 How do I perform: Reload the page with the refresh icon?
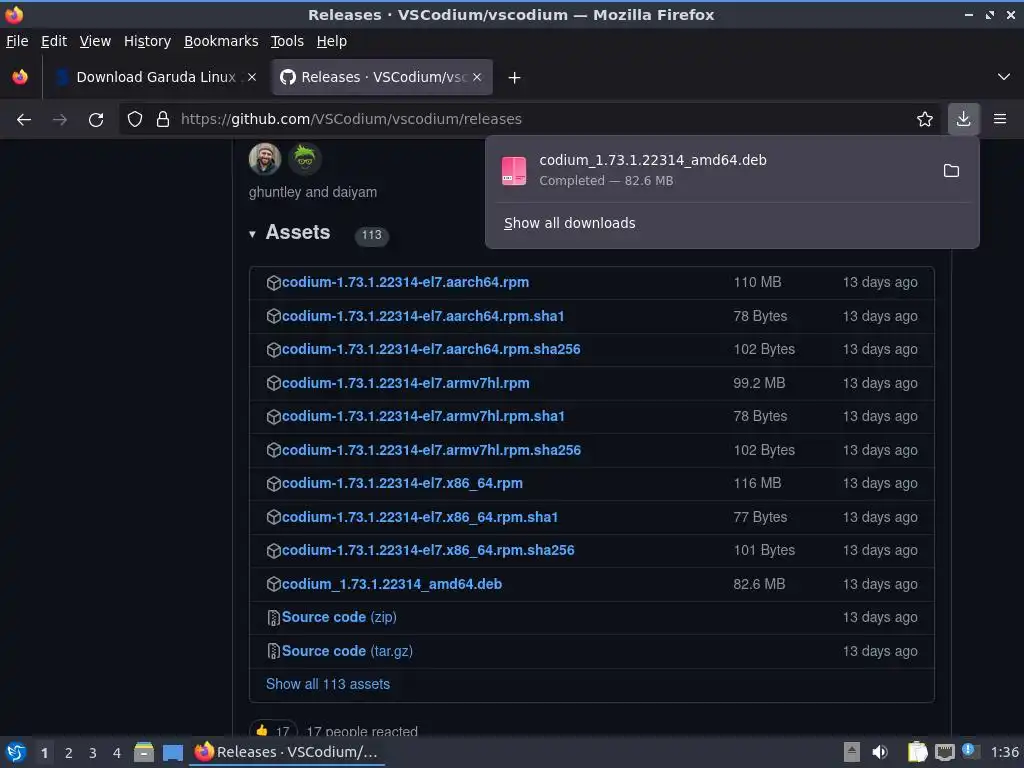[96, 120]
